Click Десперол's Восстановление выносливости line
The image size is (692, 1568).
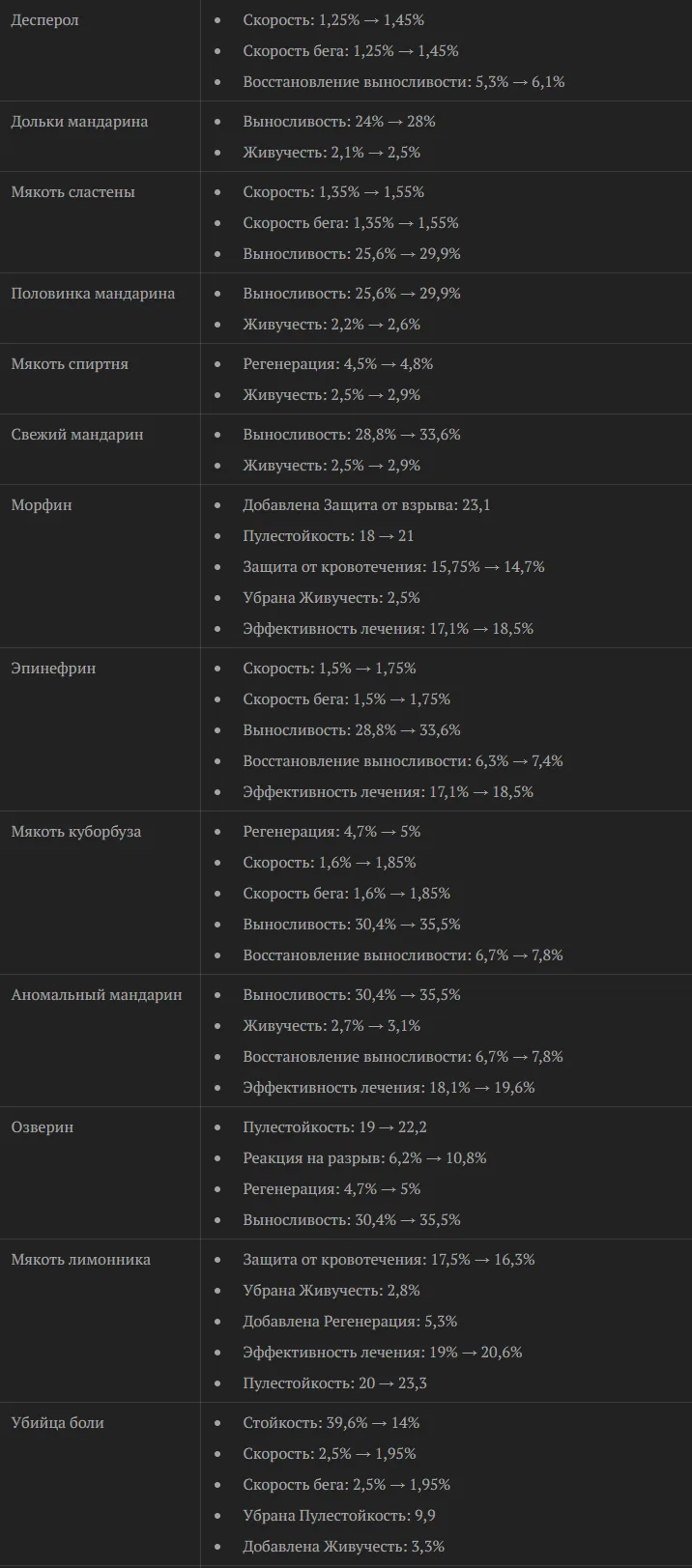(x=404, y=82)
